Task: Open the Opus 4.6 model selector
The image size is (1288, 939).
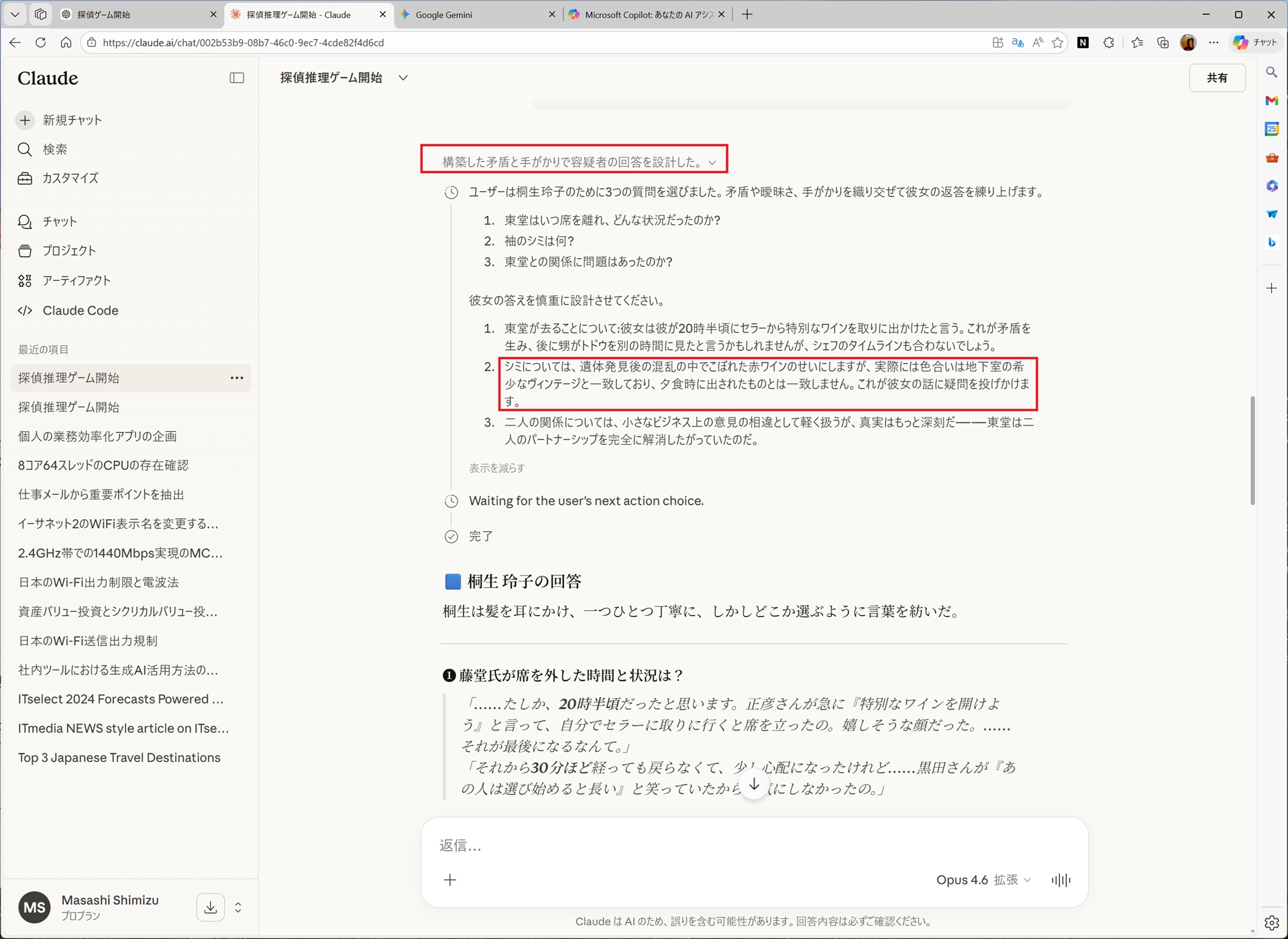Action: (983, 879)
